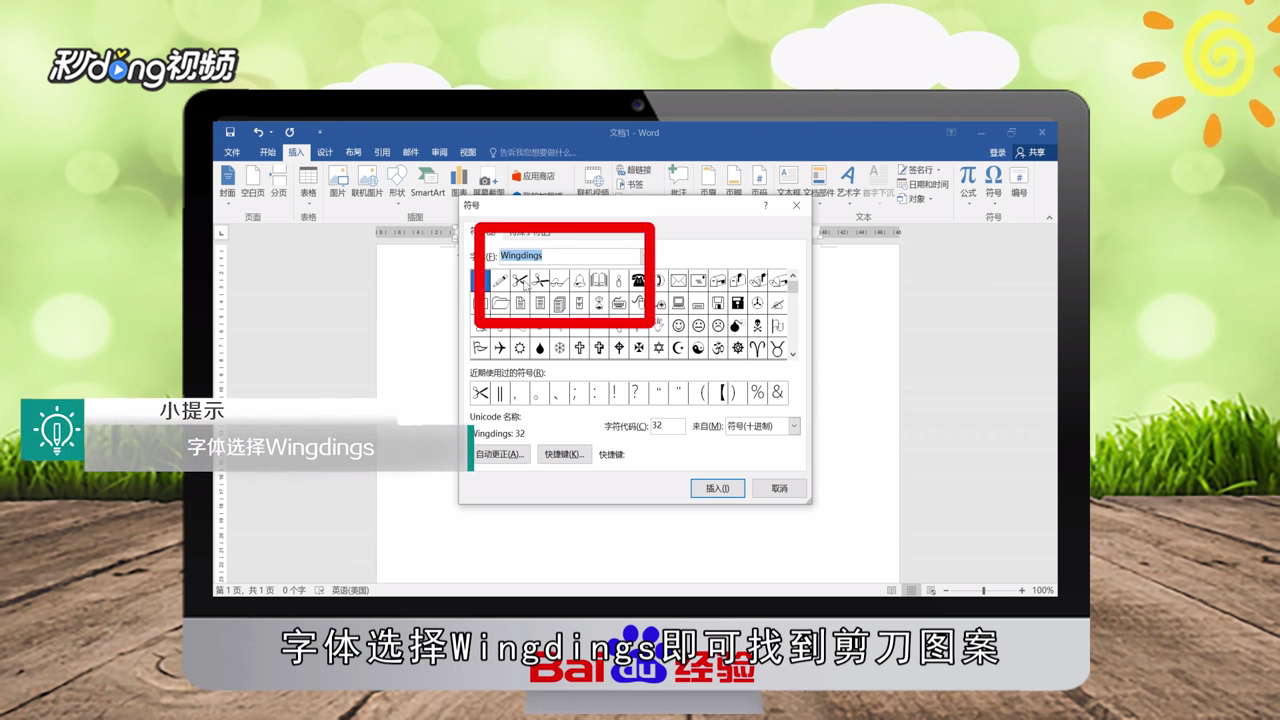
Task: Switch to the 设计 tab
Action: (325, 152)
